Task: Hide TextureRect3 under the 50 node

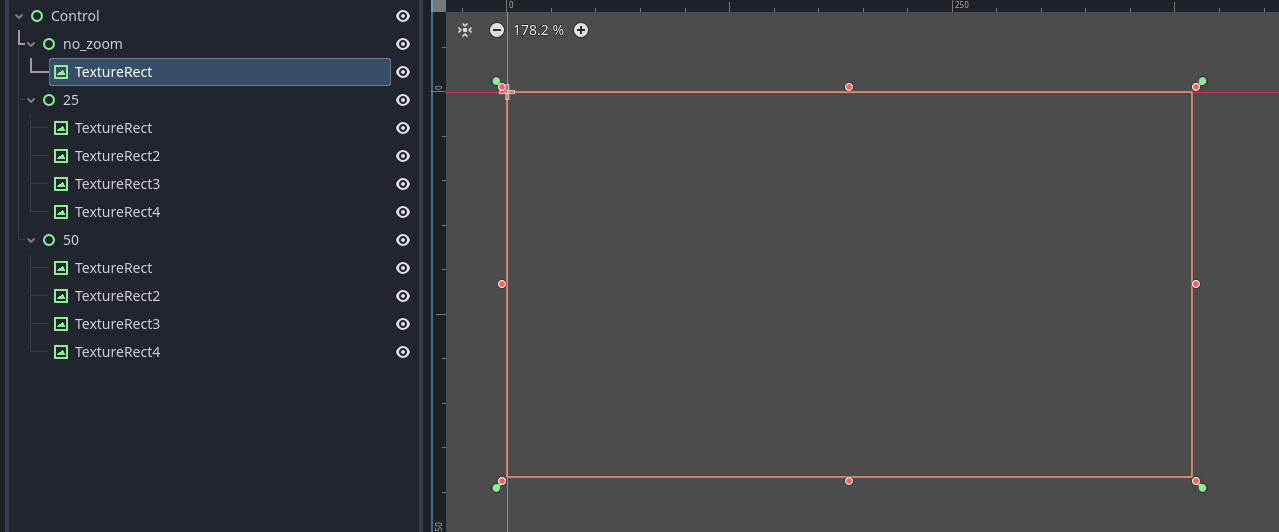Action: (403, 324)
